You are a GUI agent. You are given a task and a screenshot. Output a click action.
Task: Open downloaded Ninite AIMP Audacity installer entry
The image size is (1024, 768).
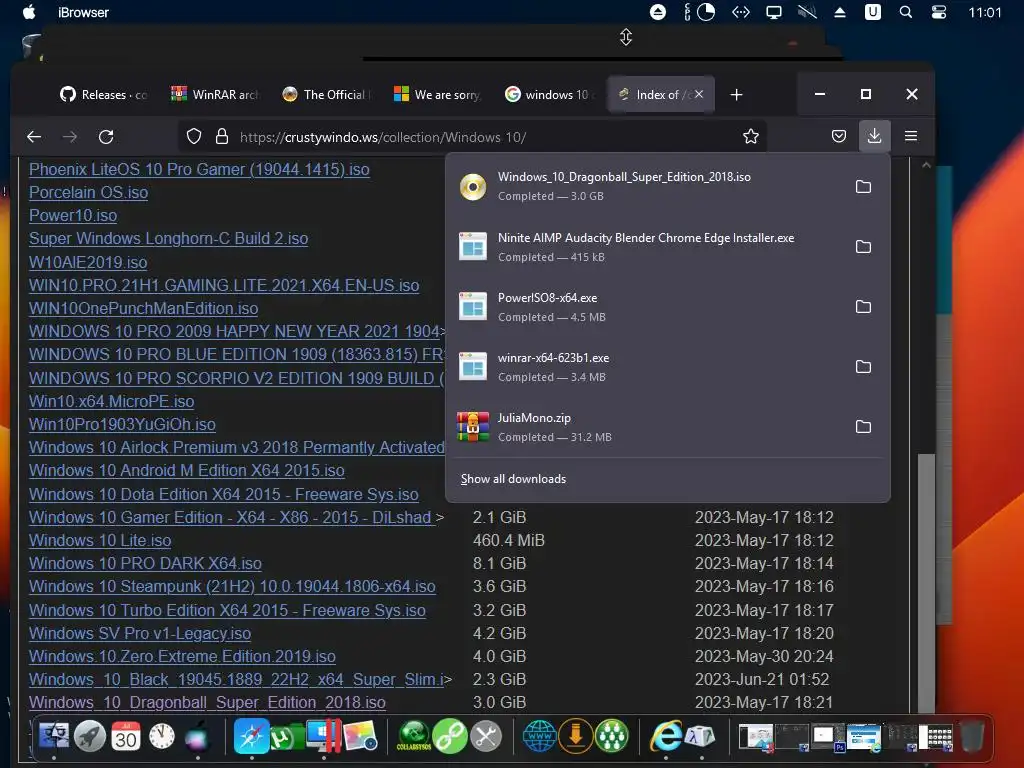647,247
